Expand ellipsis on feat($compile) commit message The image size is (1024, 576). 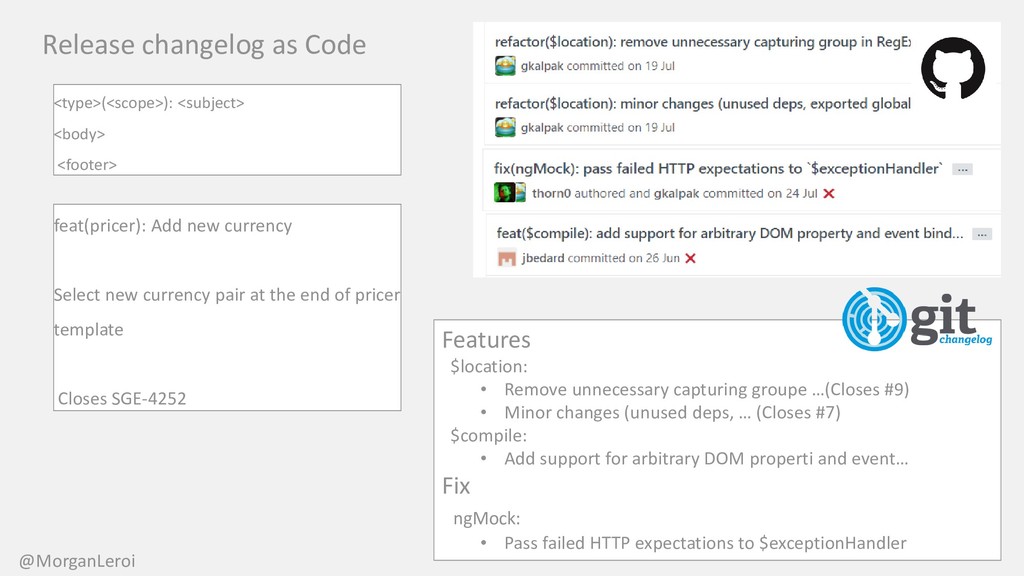tap(982, 234)
